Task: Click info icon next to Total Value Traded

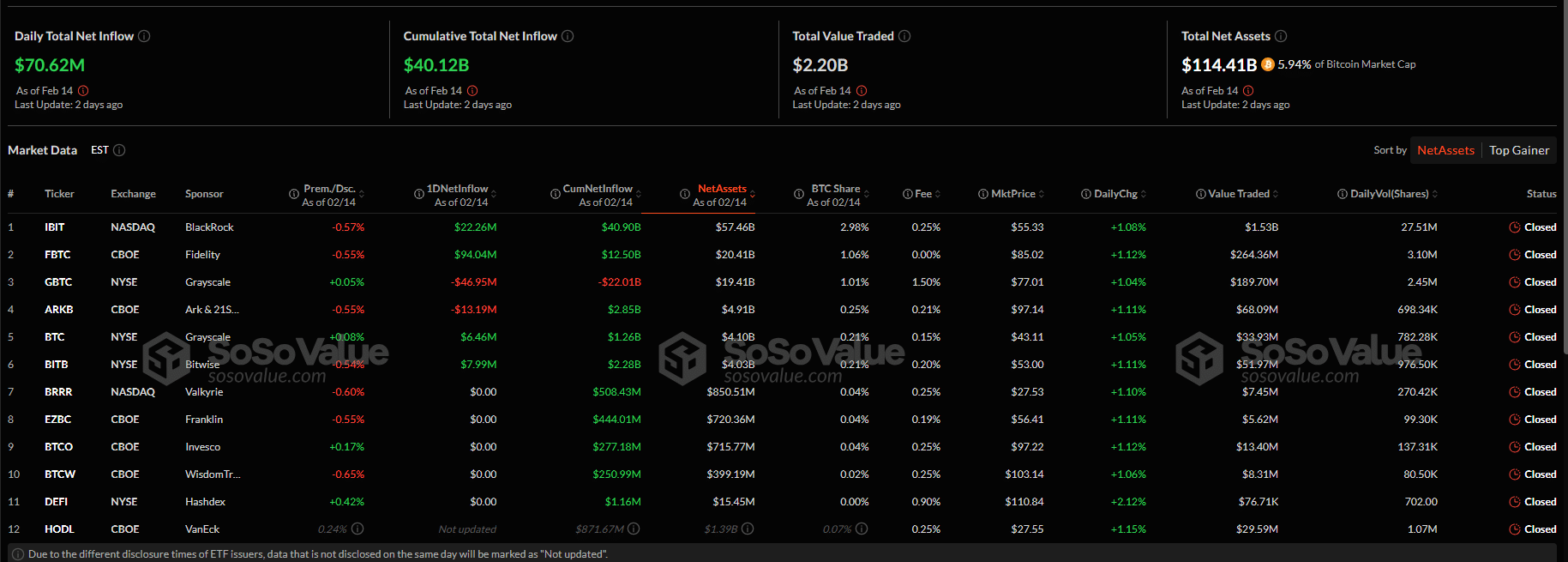Action: click(904, 36)
